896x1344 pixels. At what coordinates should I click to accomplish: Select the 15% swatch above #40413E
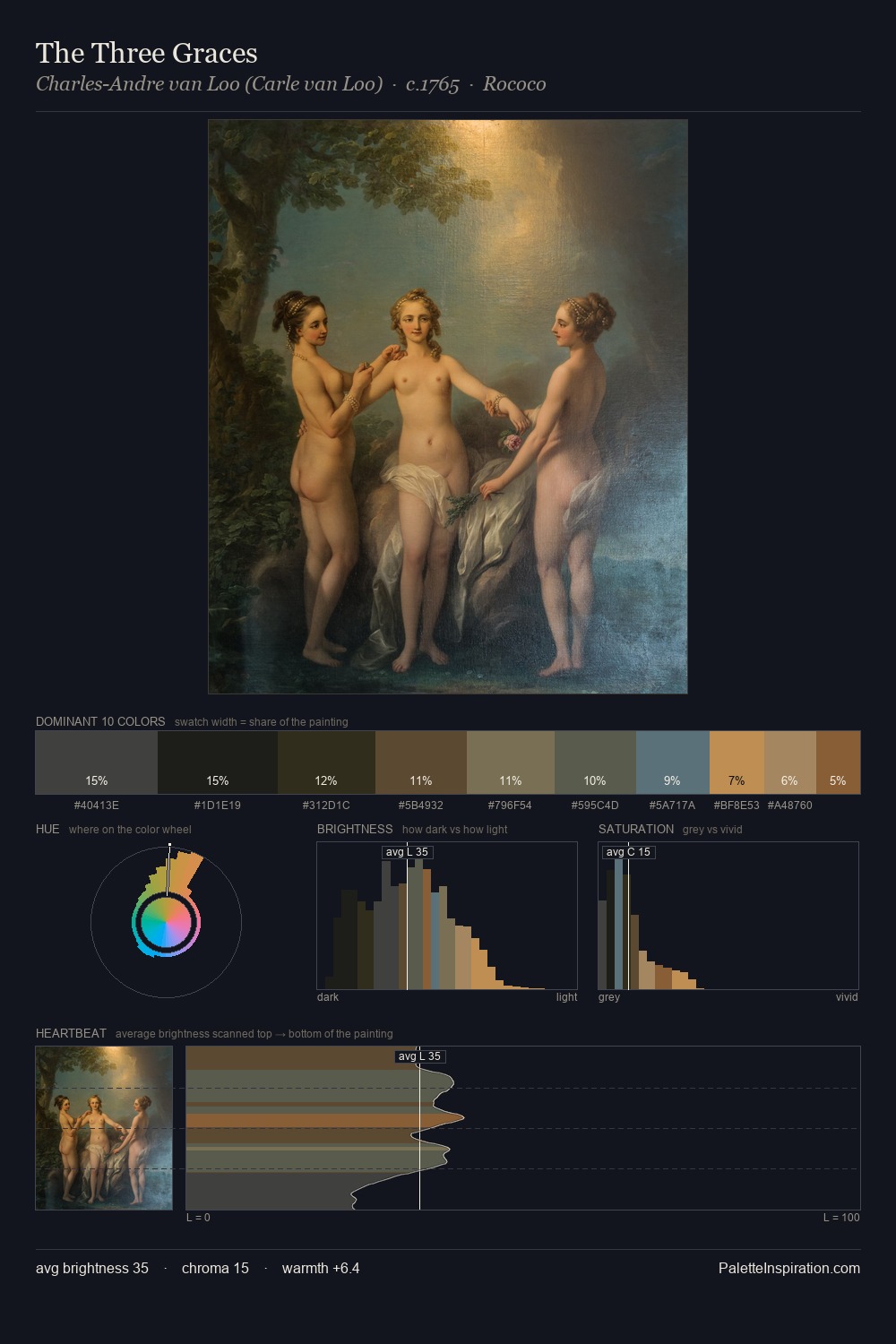(97, 762)
